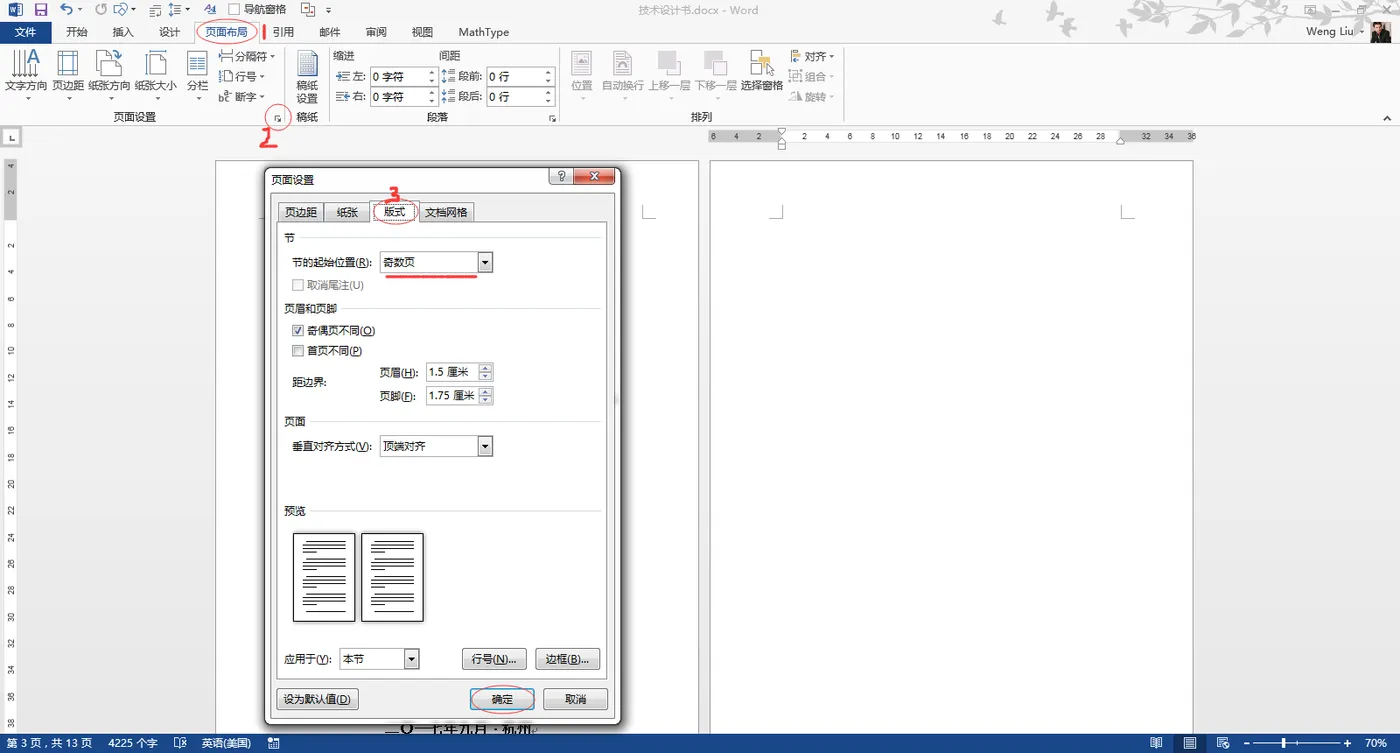The height and width of the screenshot is (753, 1400).
Task: Click the tab selector at ruler corner
Action: (x=11, y=136)
